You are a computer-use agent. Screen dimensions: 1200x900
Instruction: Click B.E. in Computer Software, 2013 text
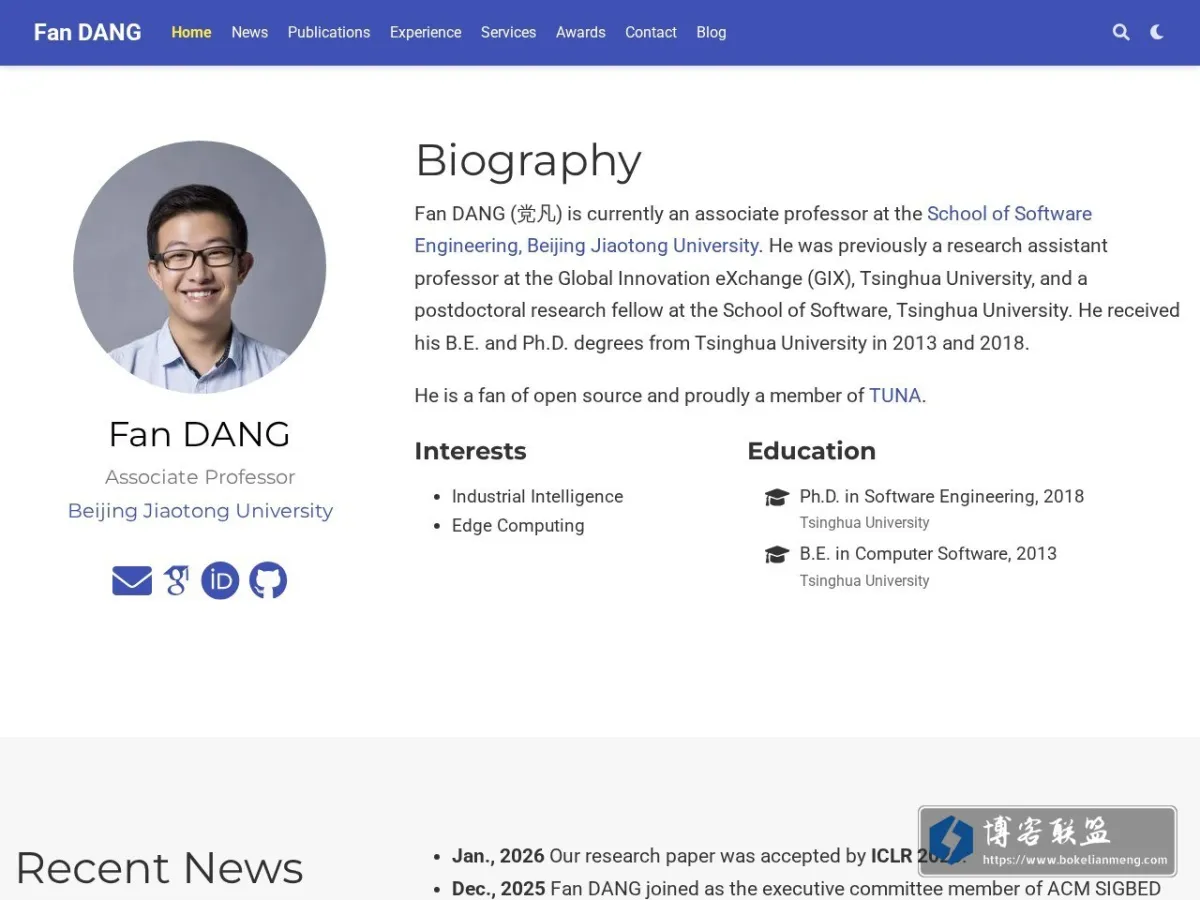click(928, 553)
